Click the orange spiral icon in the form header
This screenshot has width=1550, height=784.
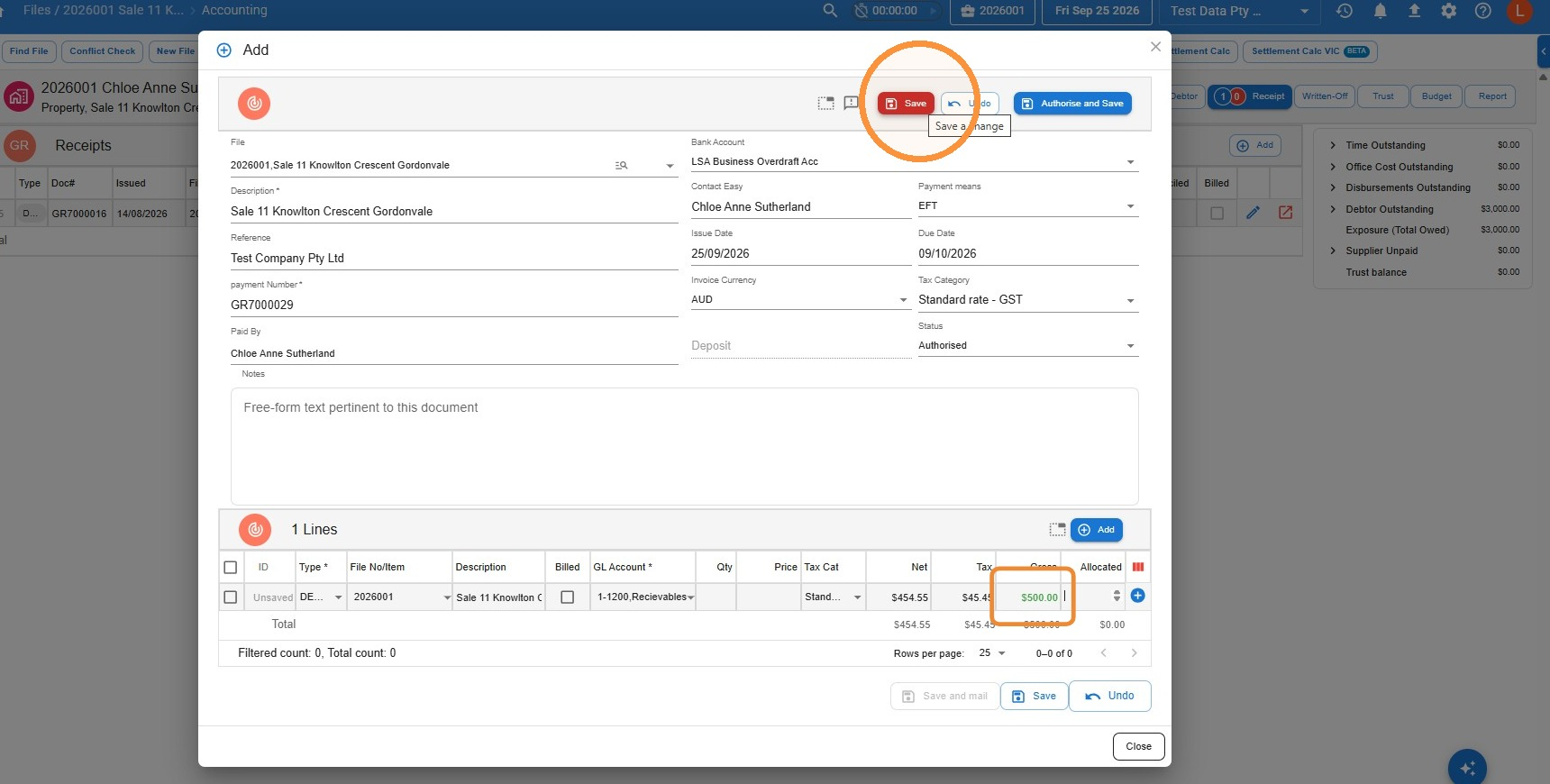(254, 104)
